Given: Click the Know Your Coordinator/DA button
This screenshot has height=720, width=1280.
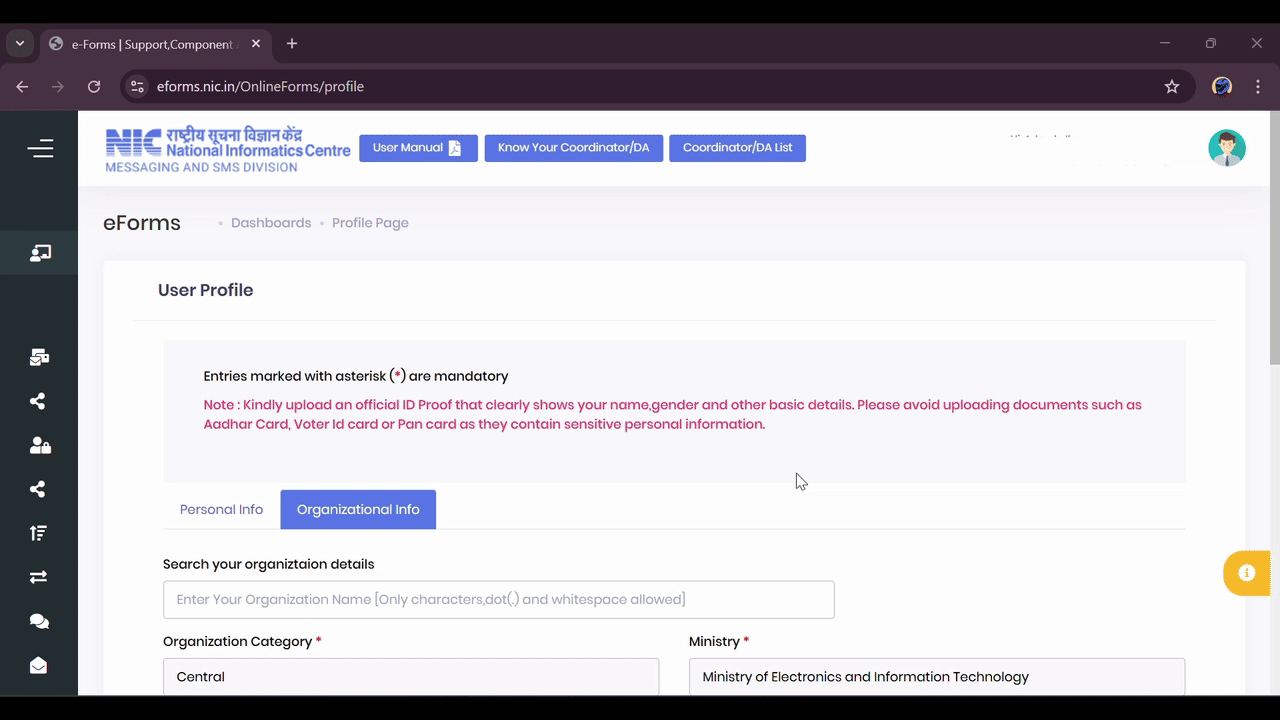Looking at the screenshot, I should pyautogui.click(x=573, y=147).
